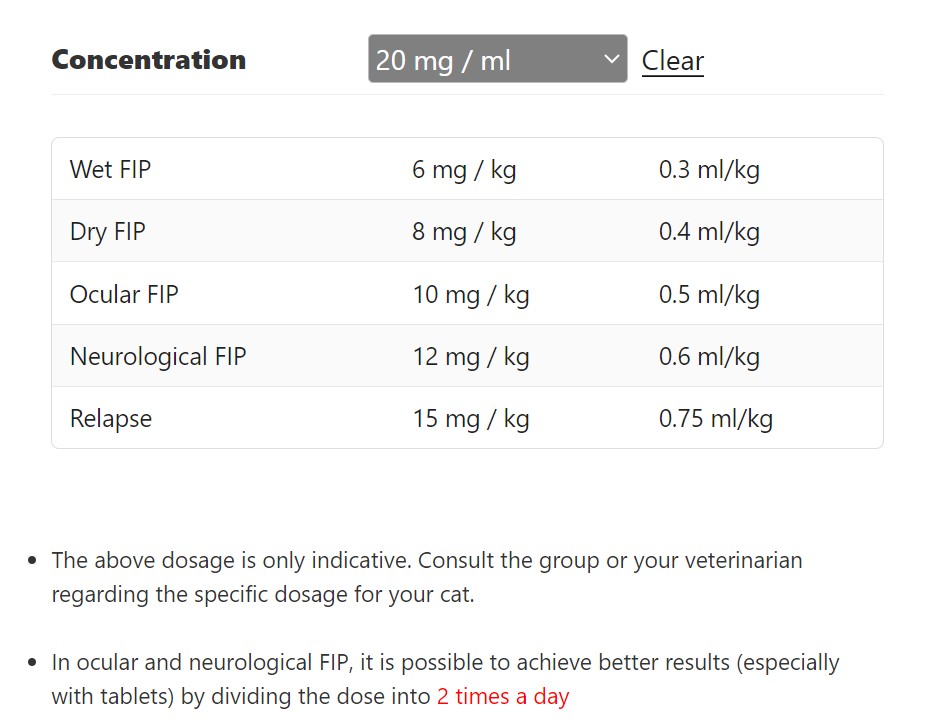
Task: Click the 12 mg / kg dose cell
Action: [471, 357]
